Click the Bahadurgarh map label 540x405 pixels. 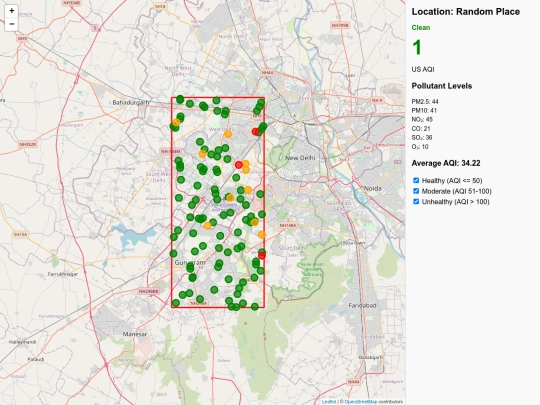tap(131, 102)
